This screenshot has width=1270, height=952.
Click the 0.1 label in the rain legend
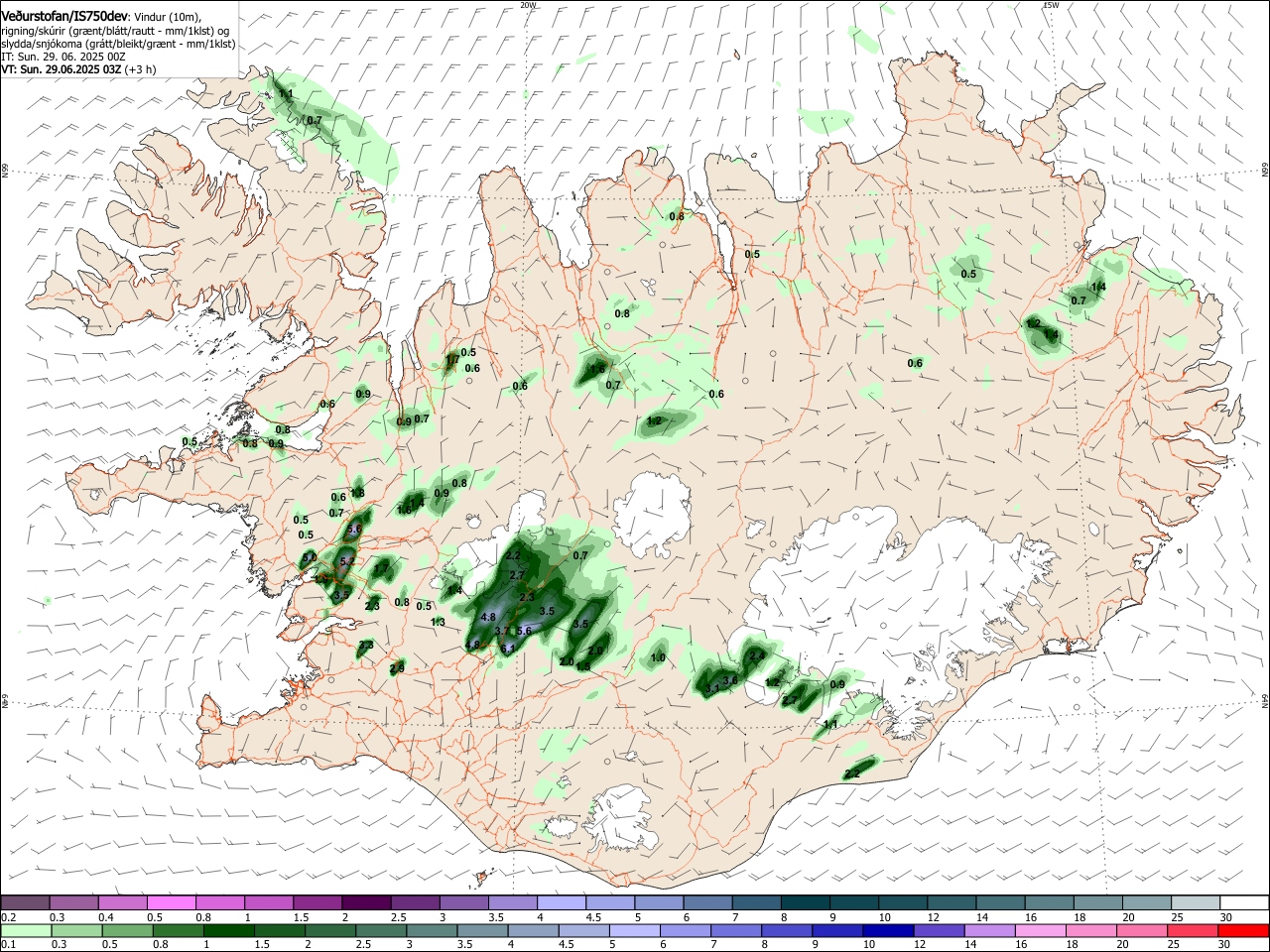coord(8,944)
